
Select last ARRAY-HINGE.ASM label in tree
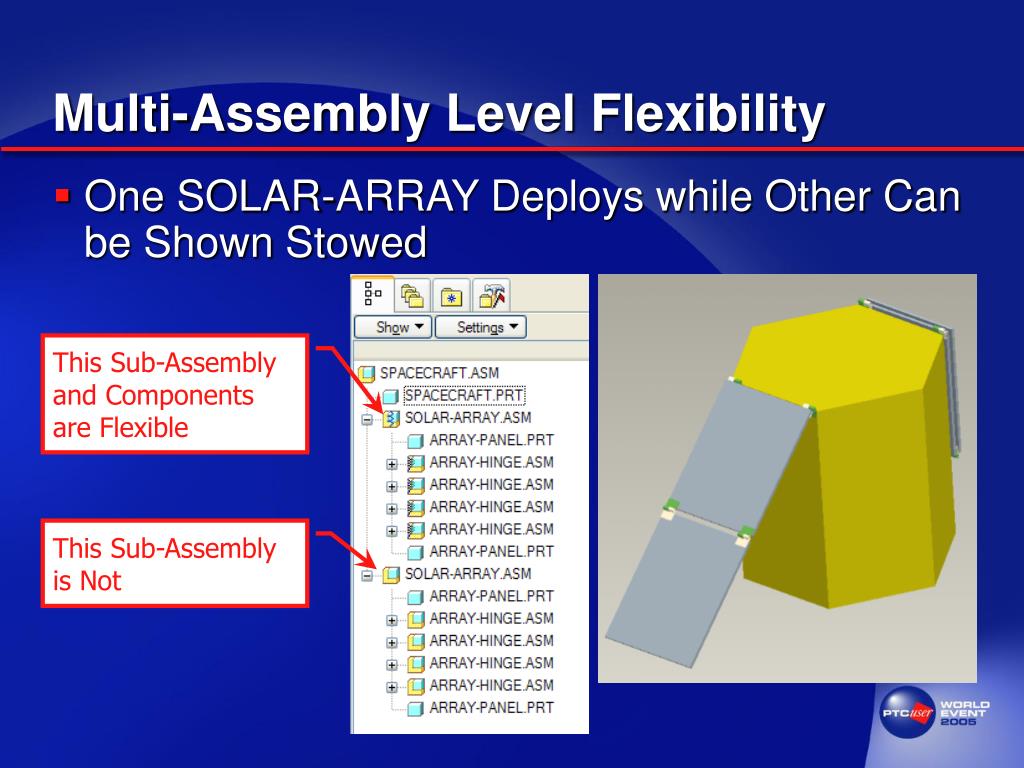tap(491, 685)
